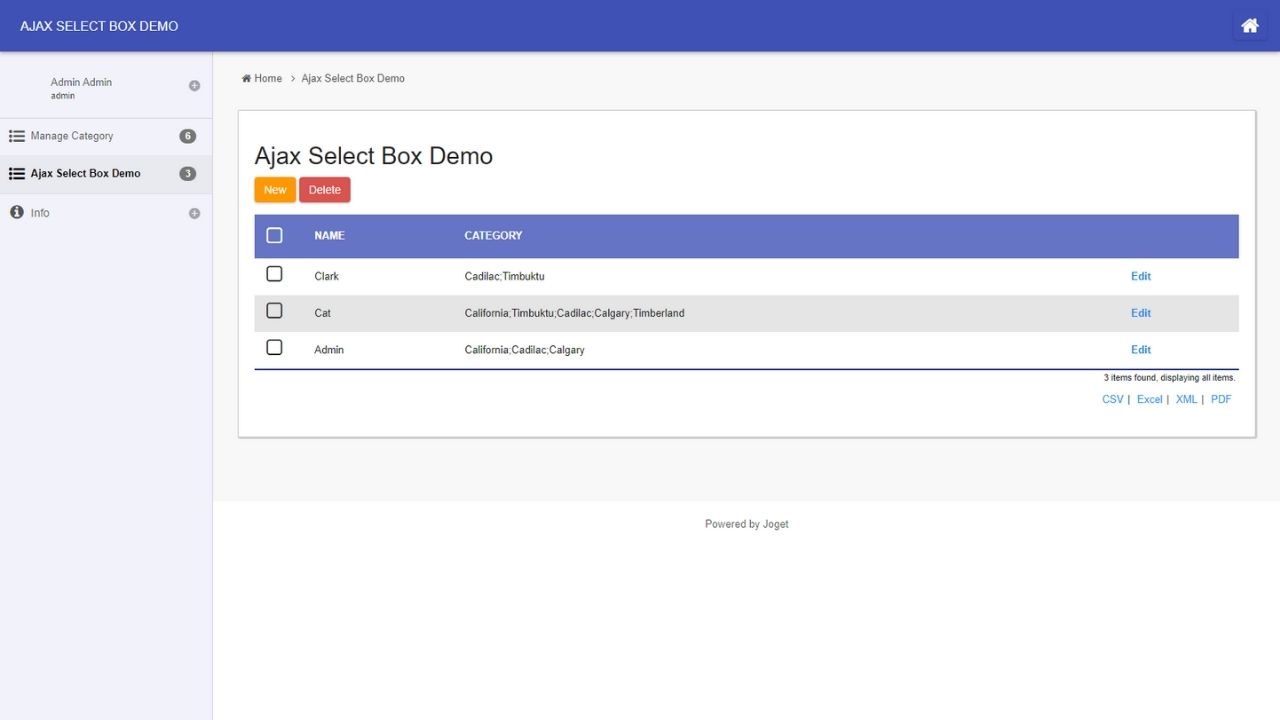Export list as Excel
This screenshot has width=1280, height=720.
tap(1150, 399)
